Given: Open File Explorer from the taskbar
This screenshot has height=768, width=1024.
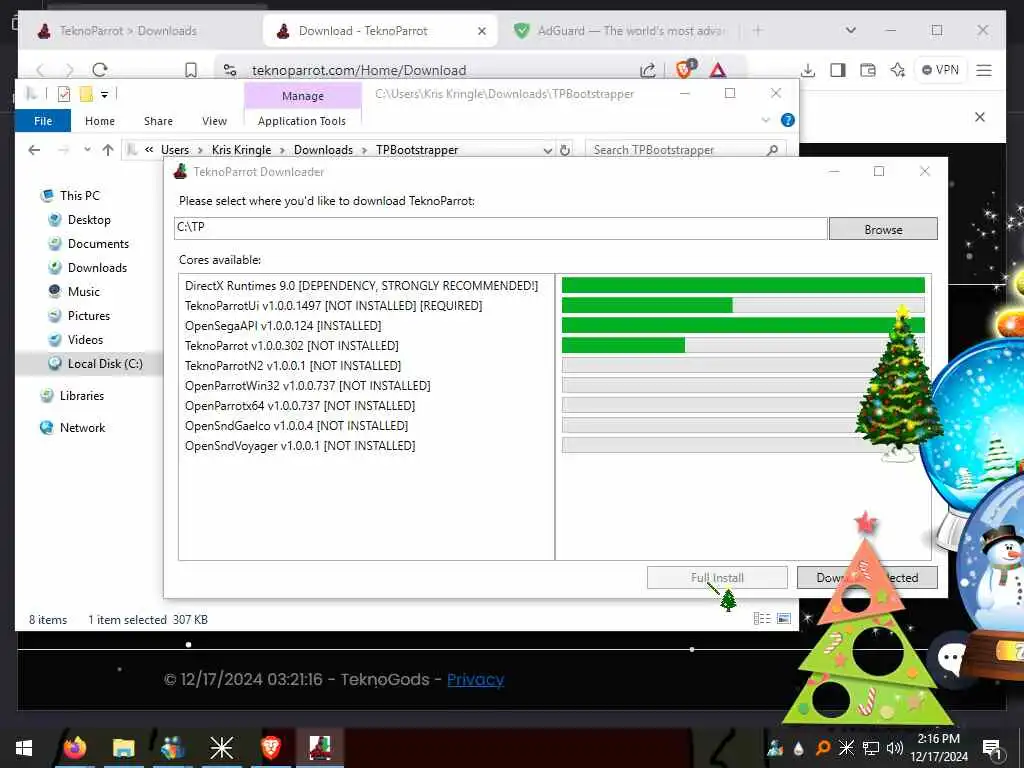Looking at the screenshot, I should [x=123, y=747].
